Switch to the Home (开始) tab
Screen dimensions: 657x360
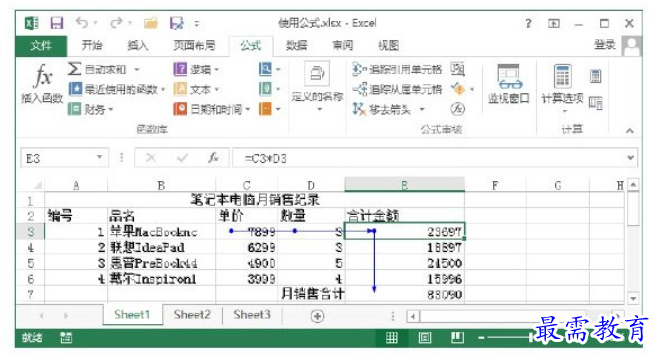[x=92, y=45]
